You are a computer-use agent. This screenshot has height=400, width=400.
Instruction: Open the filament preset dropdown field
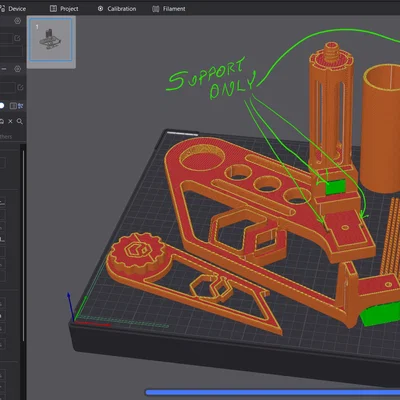pyautogui.click(x=7, y=88)
